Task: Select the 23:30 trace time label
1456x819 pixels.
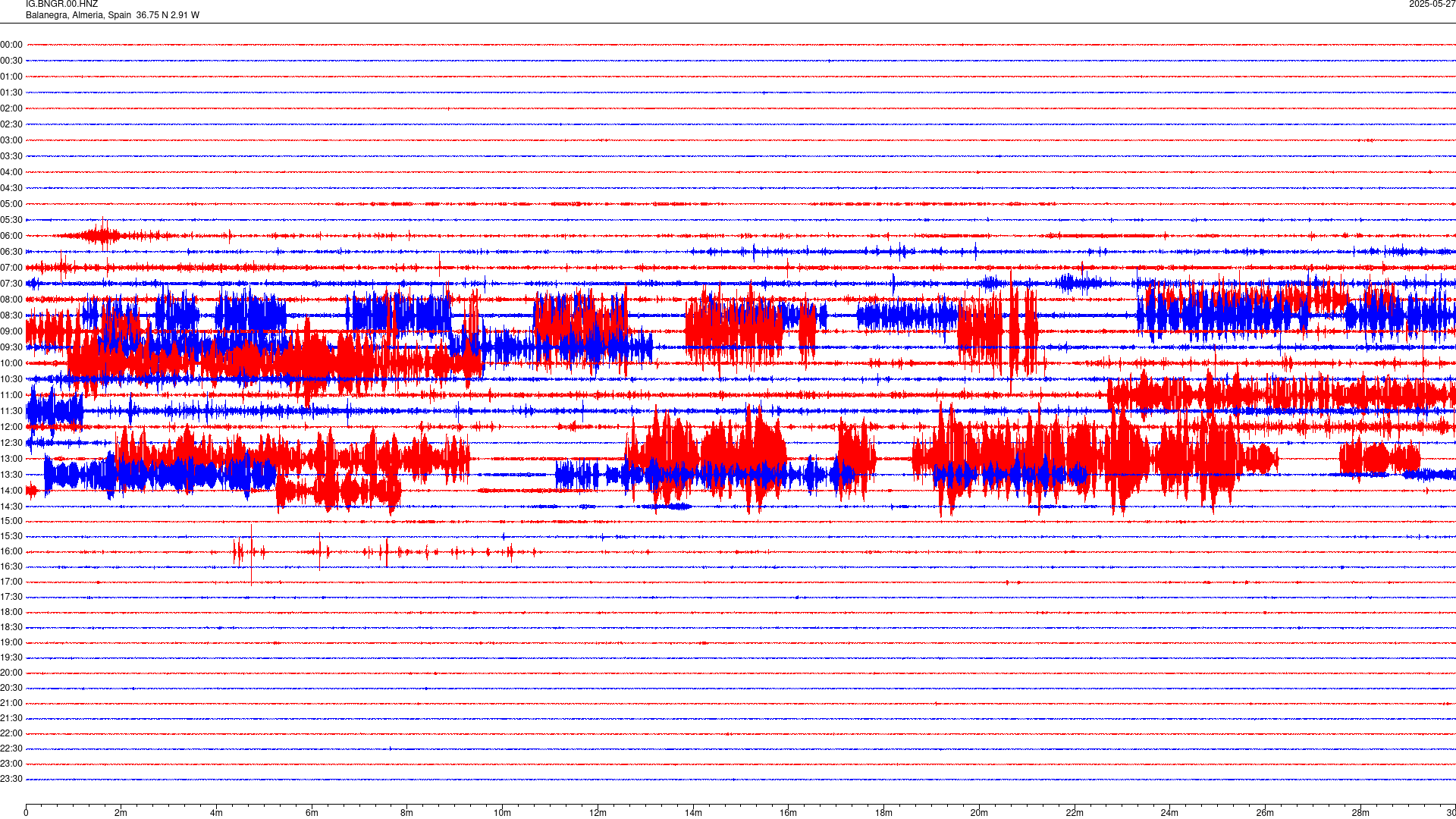Action: point(11,779)
